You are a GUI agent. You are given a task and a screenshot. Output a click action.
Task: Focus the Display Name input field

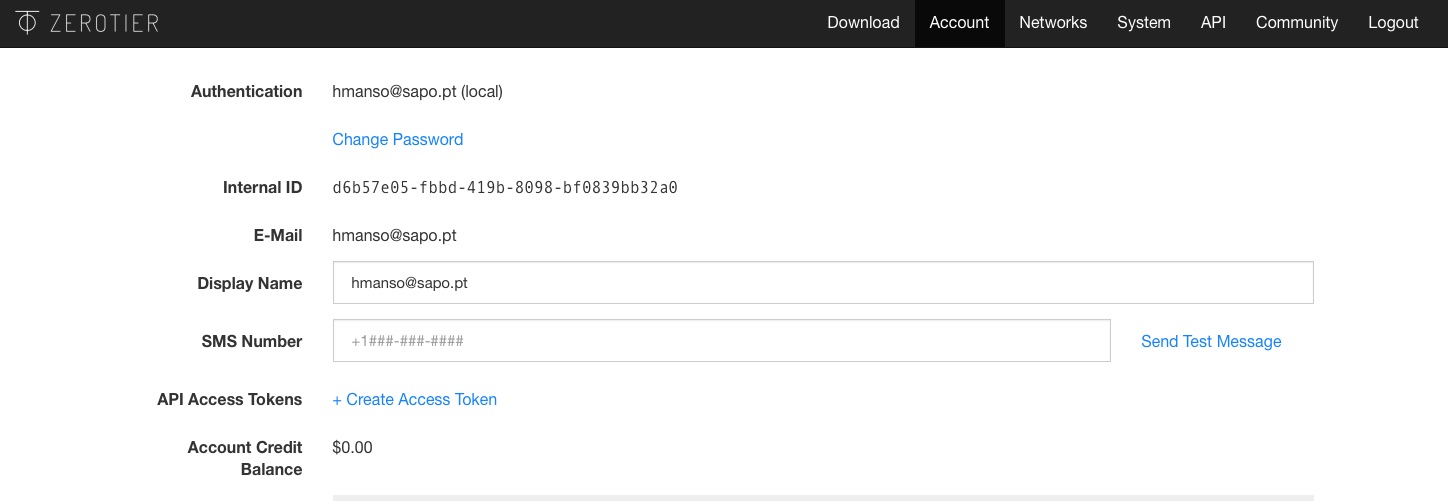click(823, 283)
